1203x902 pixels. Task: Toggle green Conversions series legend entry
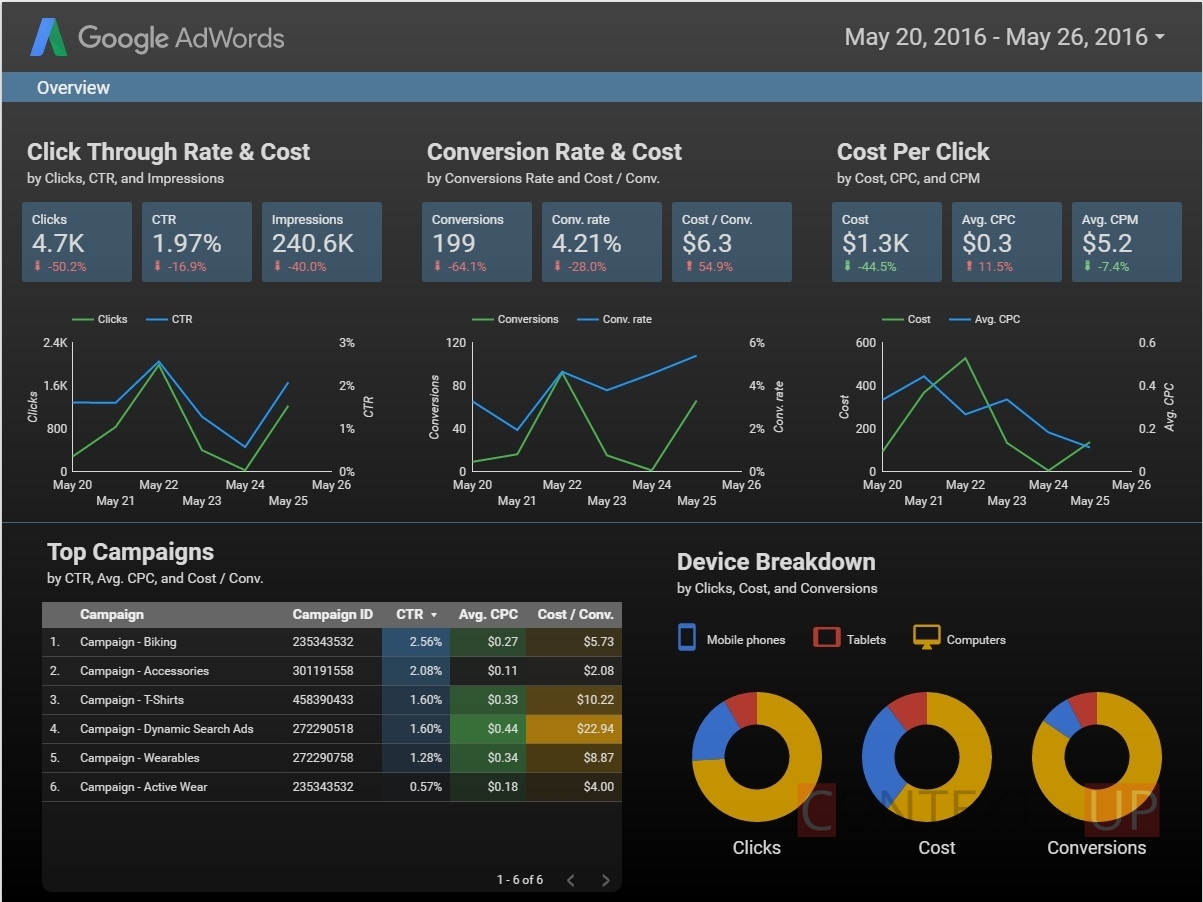515,319
